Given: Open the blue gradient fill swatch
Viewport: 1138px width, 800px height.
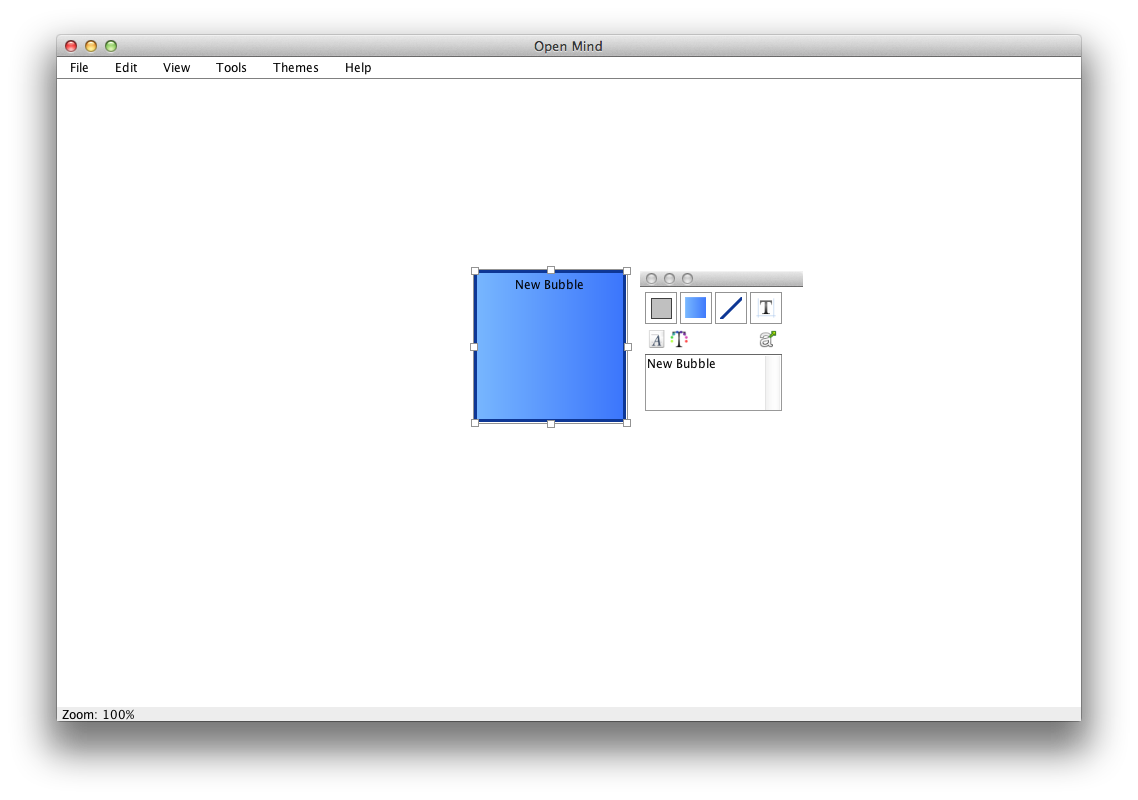Looking at the screenshot, I should (695, 308).
